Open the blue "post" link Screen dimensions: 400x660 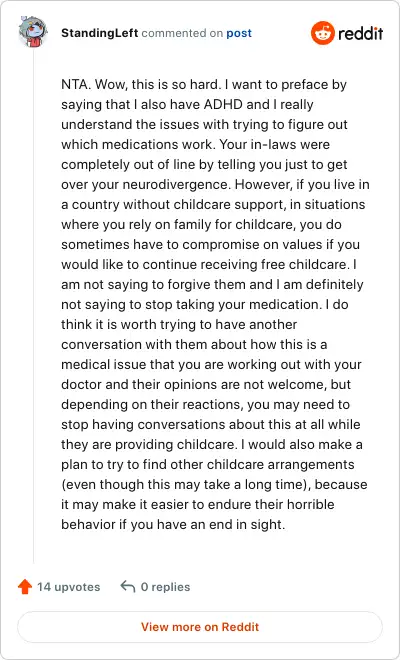[x=239, y=33]
